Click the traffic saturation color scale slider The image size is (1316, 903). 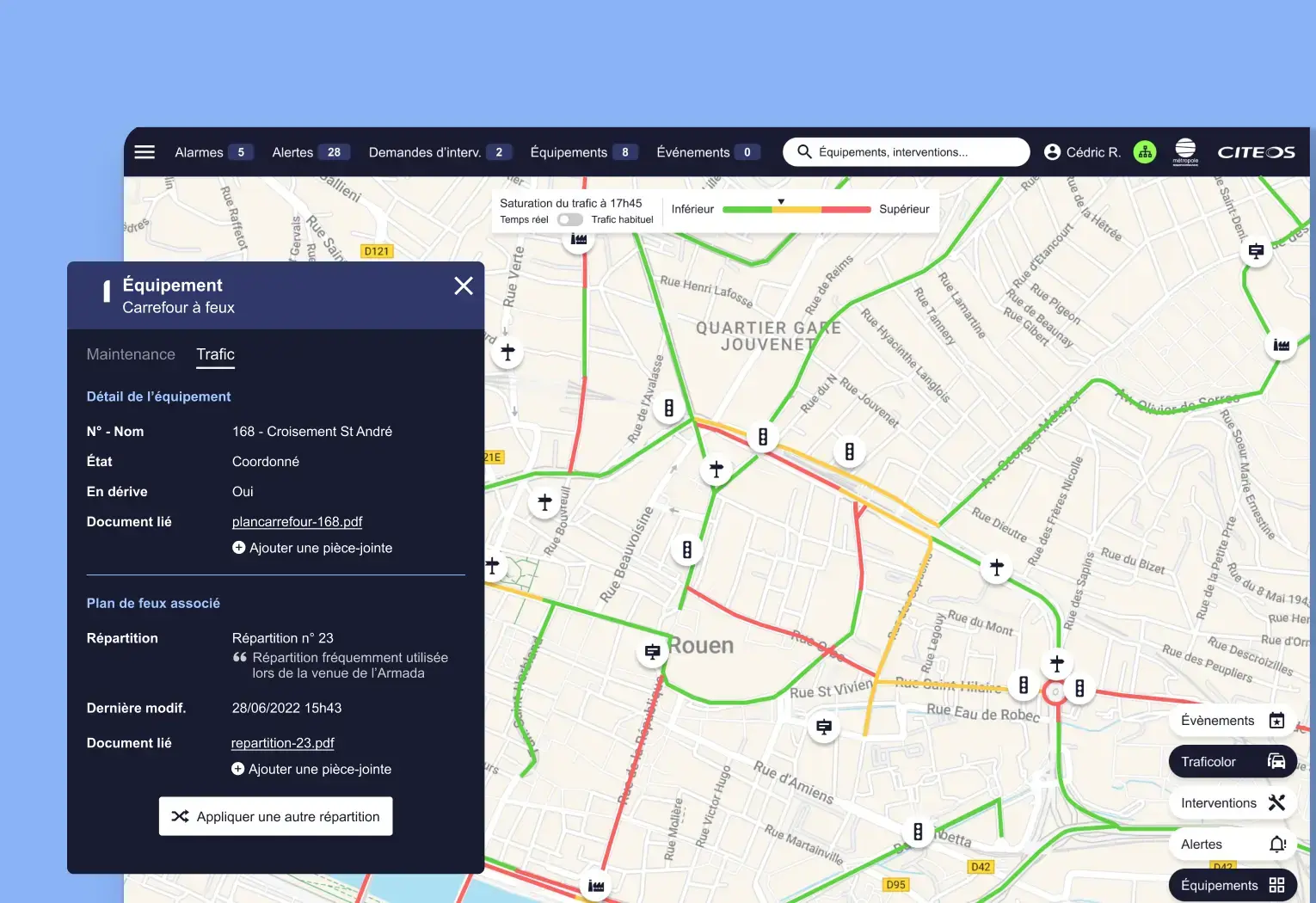click(x=796, y=209)
